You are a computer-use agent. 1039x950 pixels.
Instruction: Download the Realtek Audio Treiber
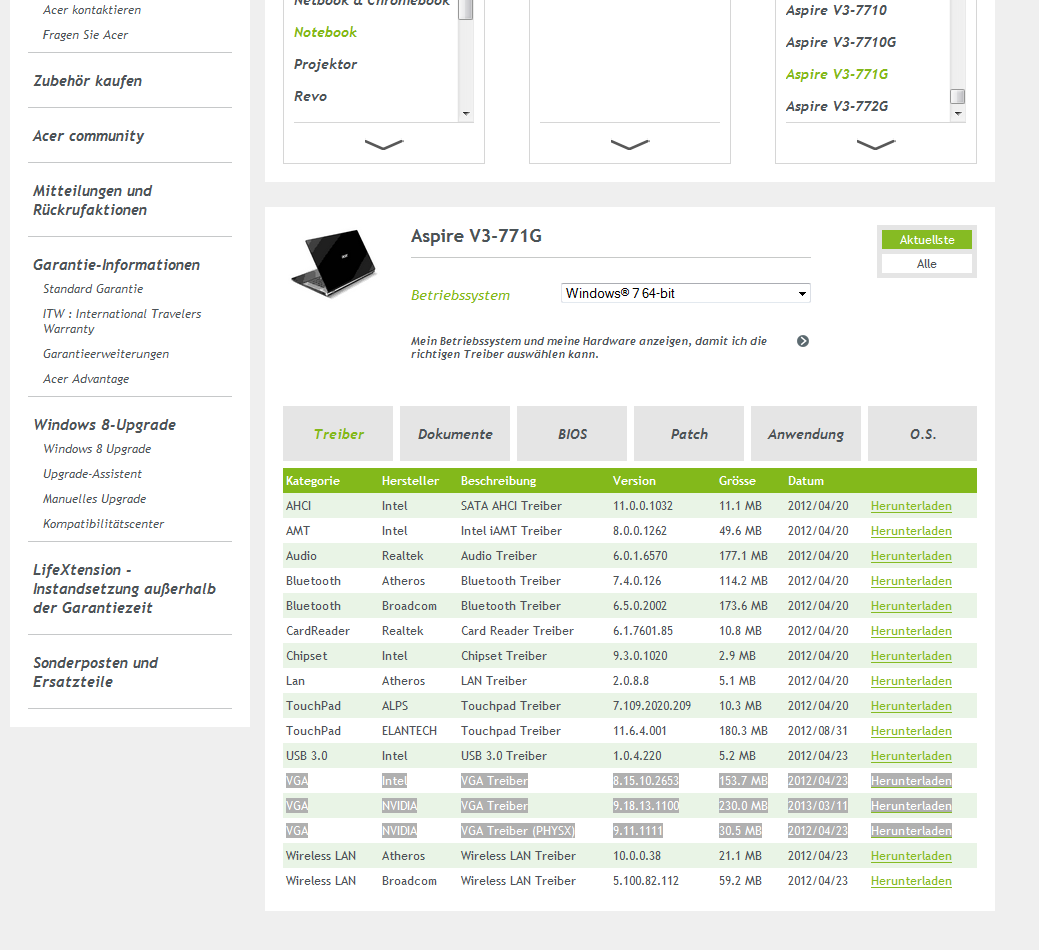click(x=911, y=556)
